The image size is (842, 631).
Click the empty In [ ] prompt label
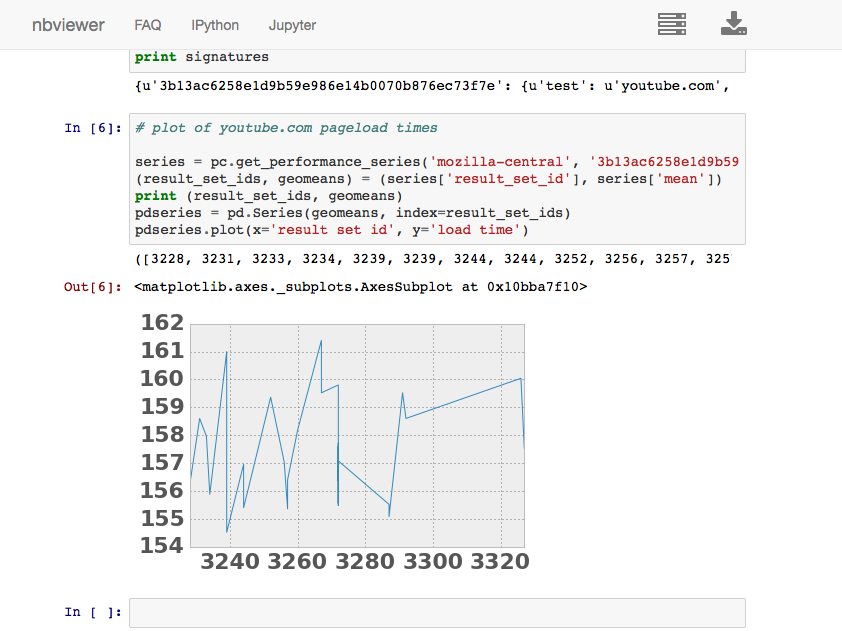coord(93,612)
